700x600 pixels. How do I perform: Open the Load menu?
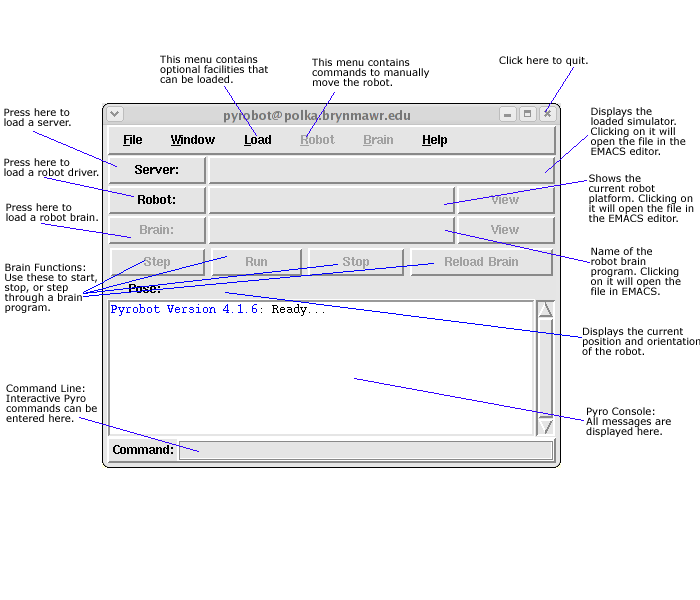[x=257, y=140]
